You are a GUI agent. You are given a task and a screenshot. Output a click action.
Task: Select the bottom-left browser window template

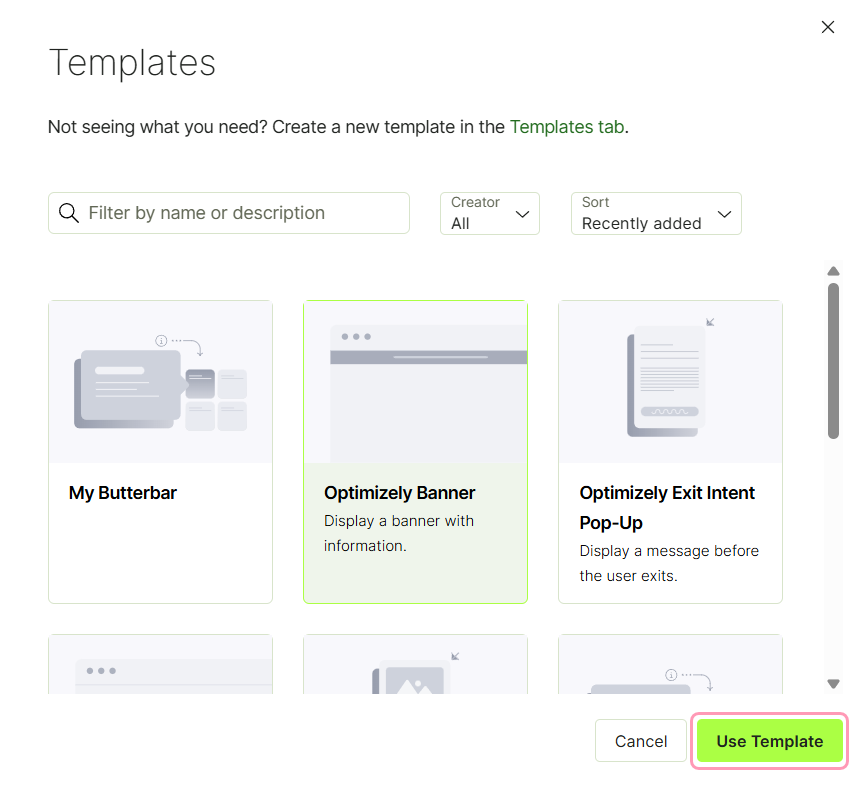pos(161,664)
